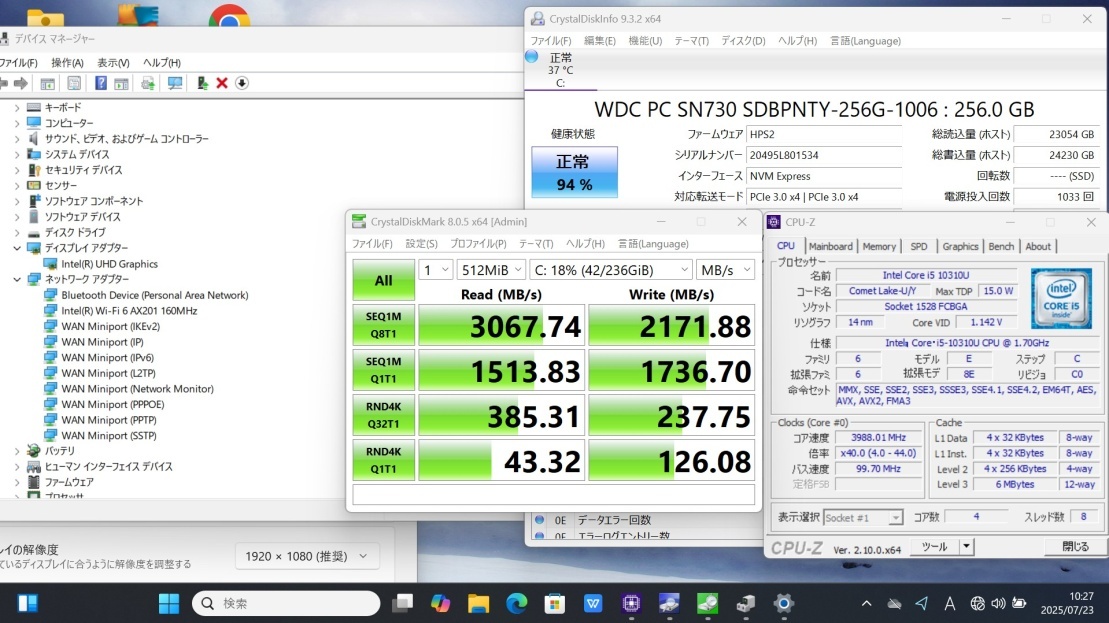Click the update driver computer icon with green arrow
The width and height of the screenshot is (1109, 623).
click(x=202, y=83)
